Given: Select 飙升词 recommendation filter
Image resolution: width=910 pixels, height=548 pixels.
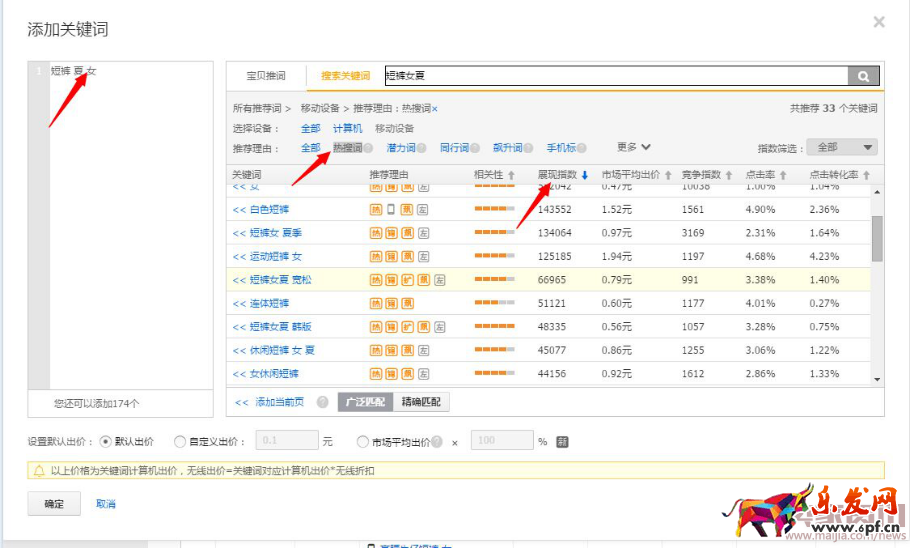Looking at the screenshot, I should (x=508, y=148).
